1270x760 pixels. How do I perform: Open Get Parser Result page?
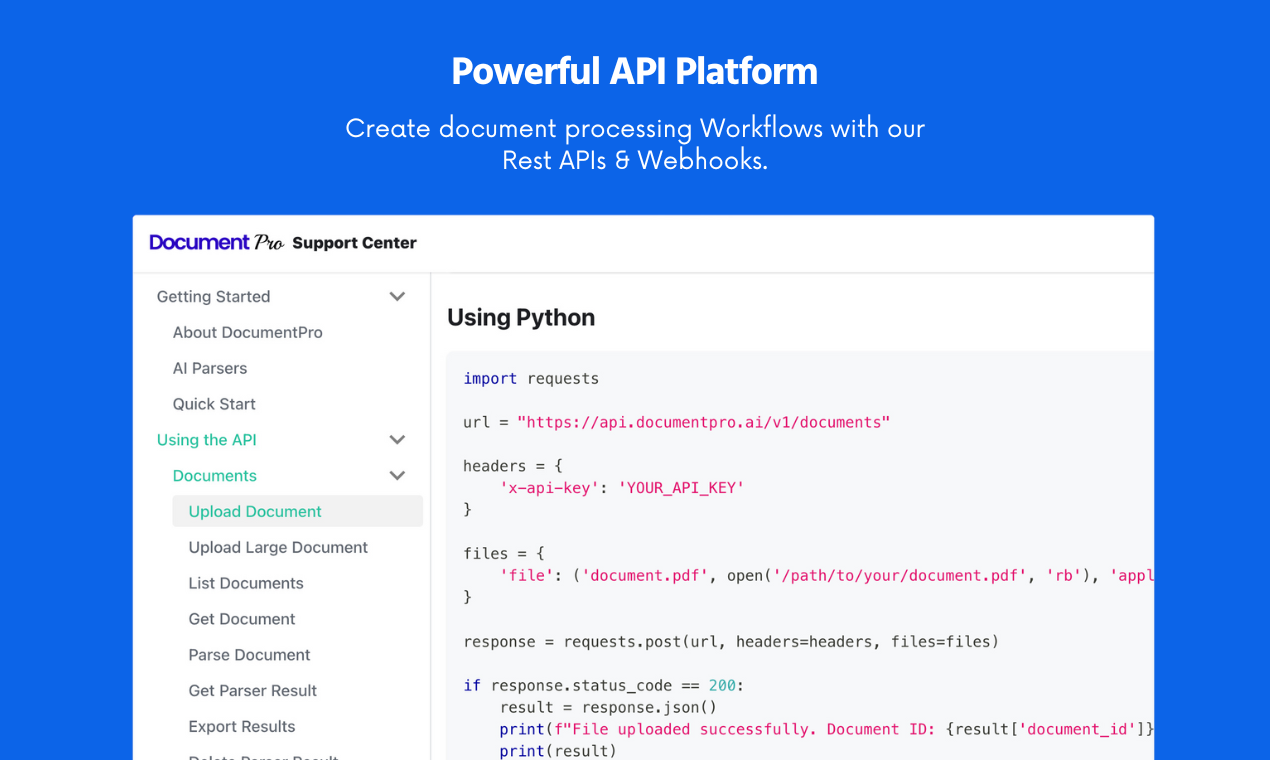tap(253, 691)
